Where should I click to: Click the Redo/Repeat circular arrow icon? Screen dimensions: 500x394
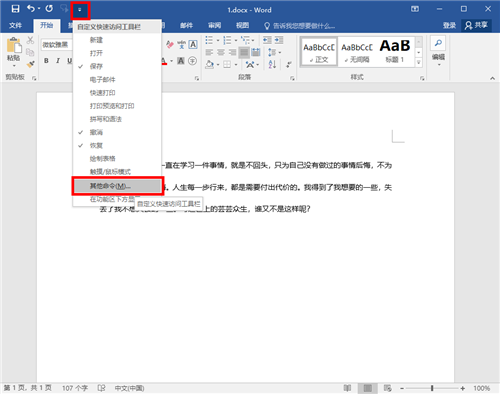point(49,9)
